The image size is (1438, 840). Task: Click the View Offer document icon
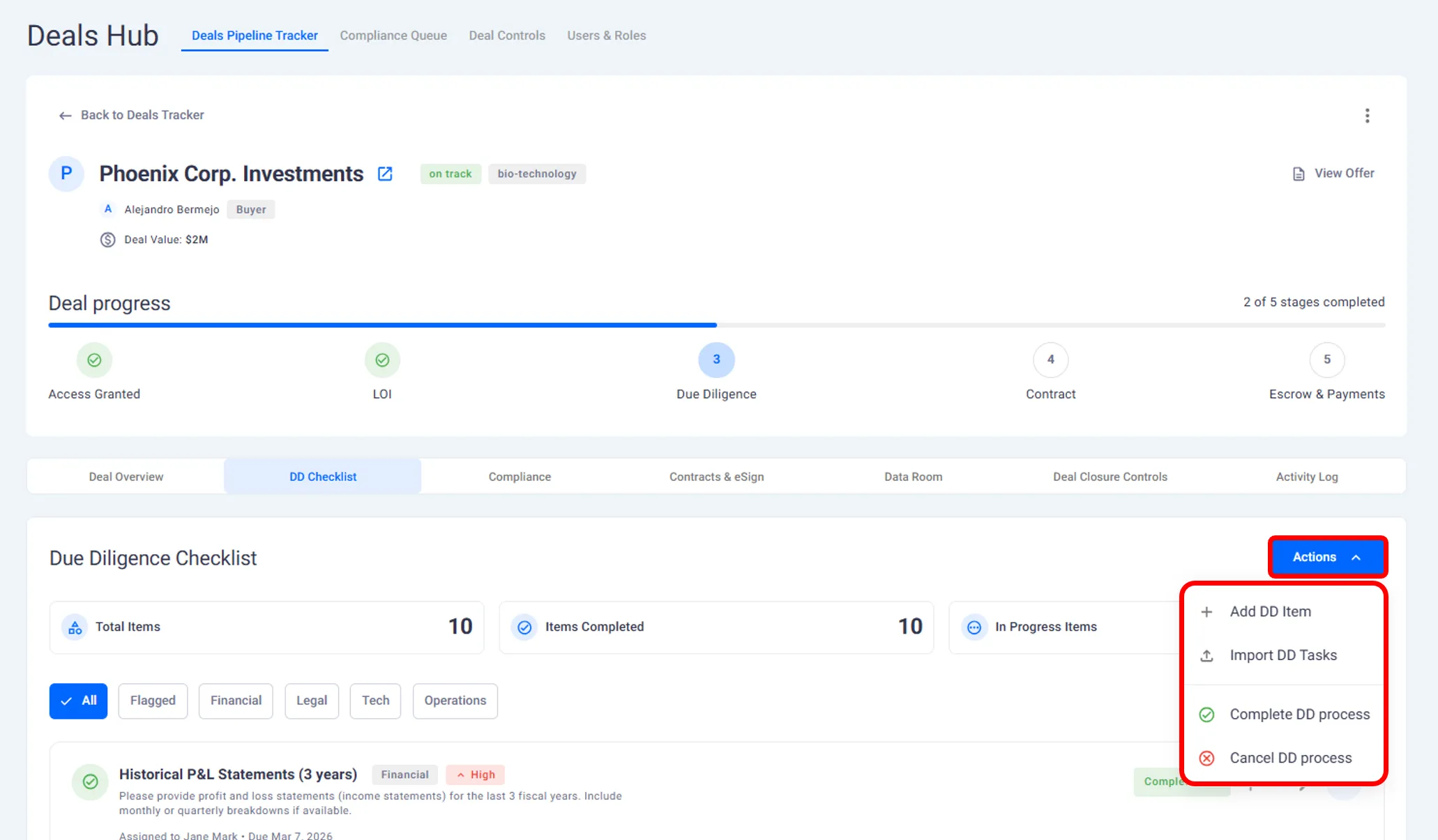click(x=1299, y=174)
